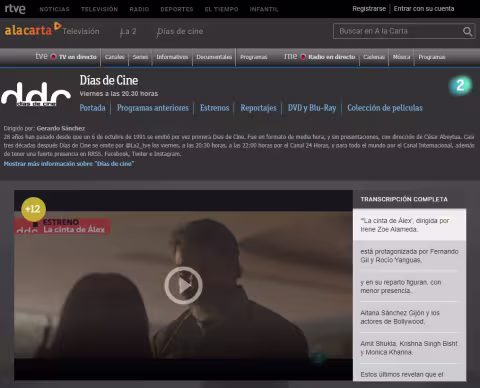Open Radio en directo
480x388 pixels.
pos(332,57)
